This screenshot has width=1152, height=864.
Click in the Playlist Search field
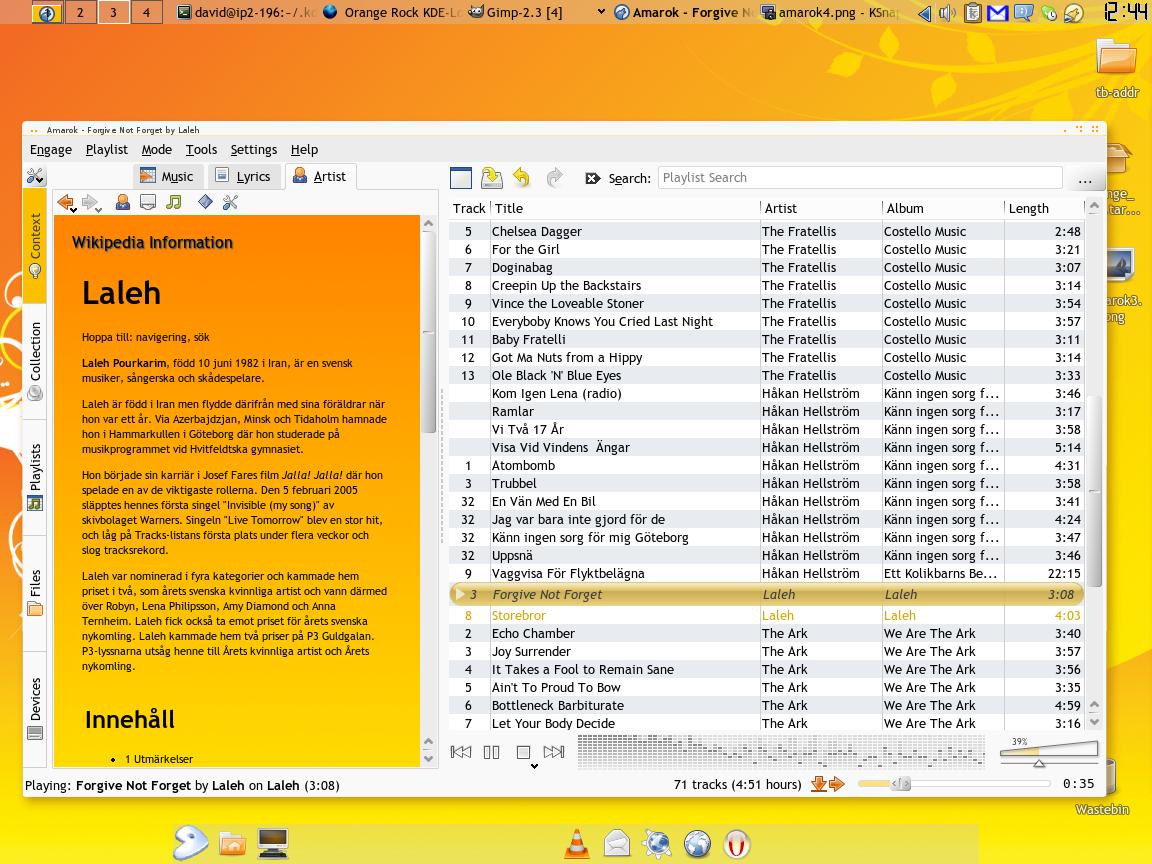pyautogui.click(x=860, y=178)
